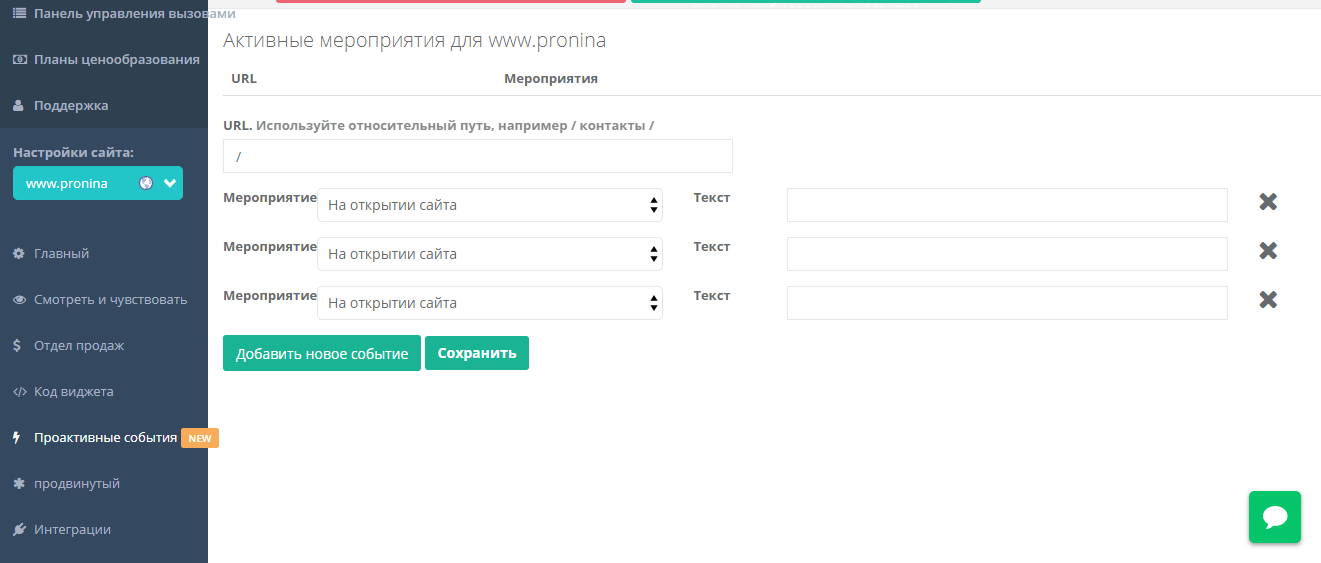This screenshot has width=1321, height=563.
Task: Open the green live chat bubble
Action: [1274, 516]
